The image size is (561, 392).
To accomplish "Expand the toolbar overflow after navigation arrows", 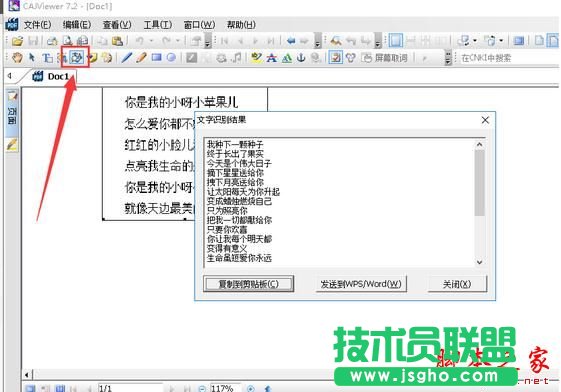I will (x=317, y=41).
